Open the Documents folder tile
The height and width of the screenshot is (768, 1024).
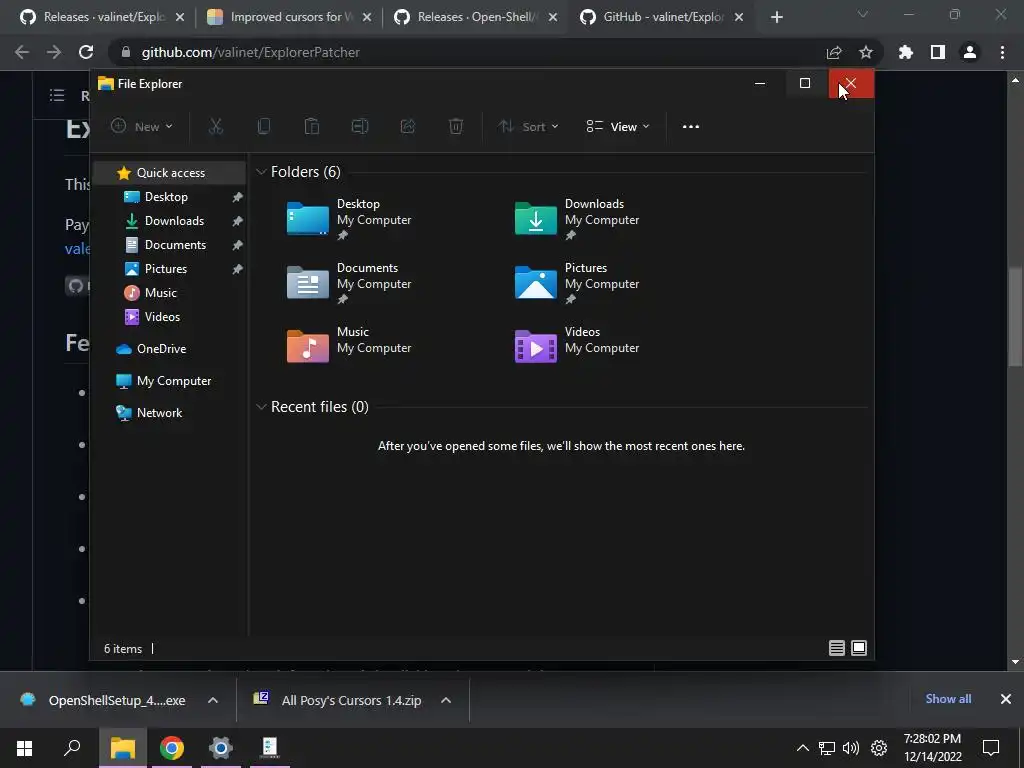[349, 283]
